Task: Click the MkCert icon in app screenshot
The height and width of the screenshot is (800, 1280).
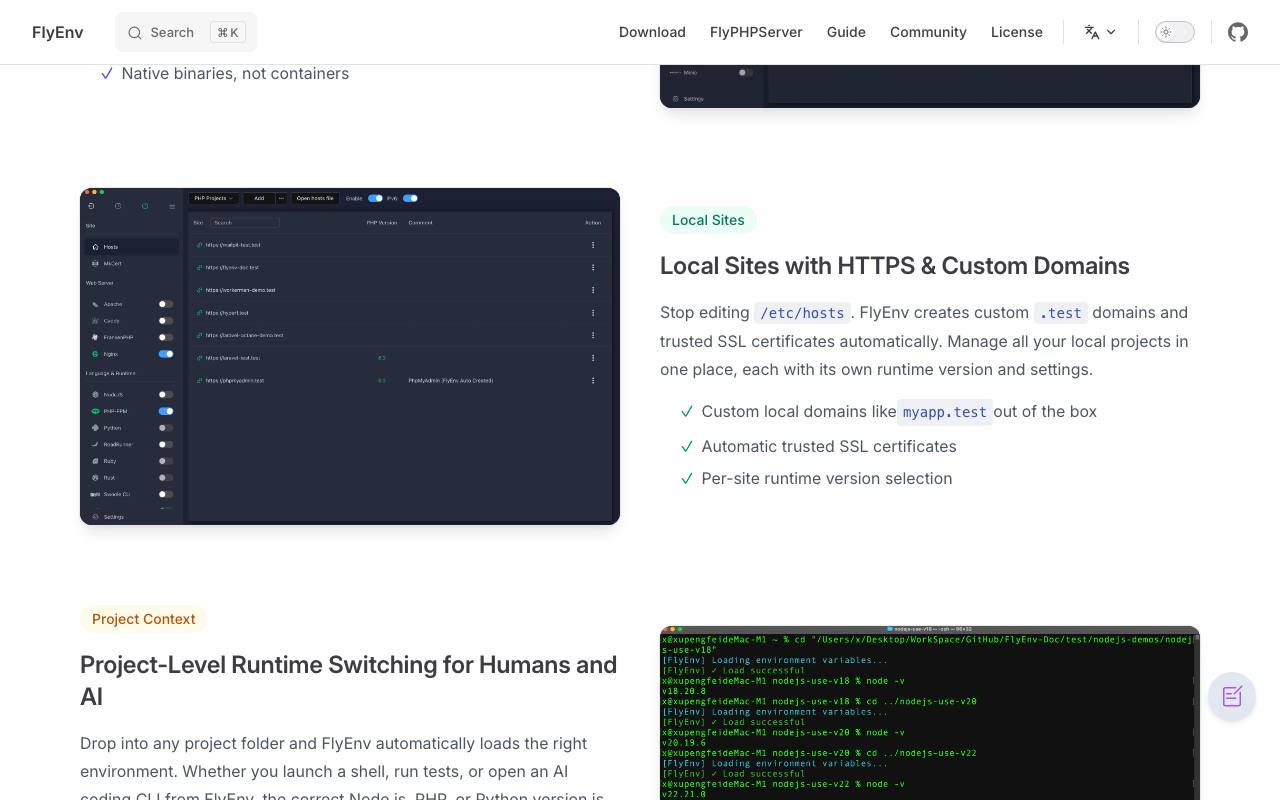Action: 96,264
